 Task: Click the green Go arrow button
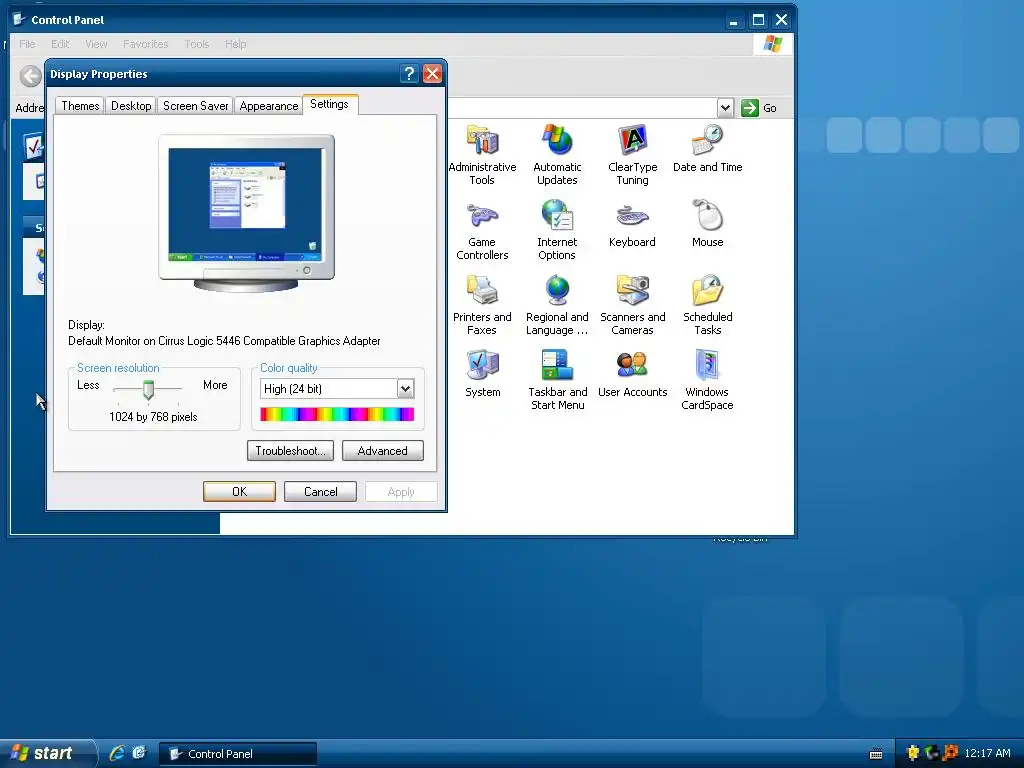(x=750, y=108)
